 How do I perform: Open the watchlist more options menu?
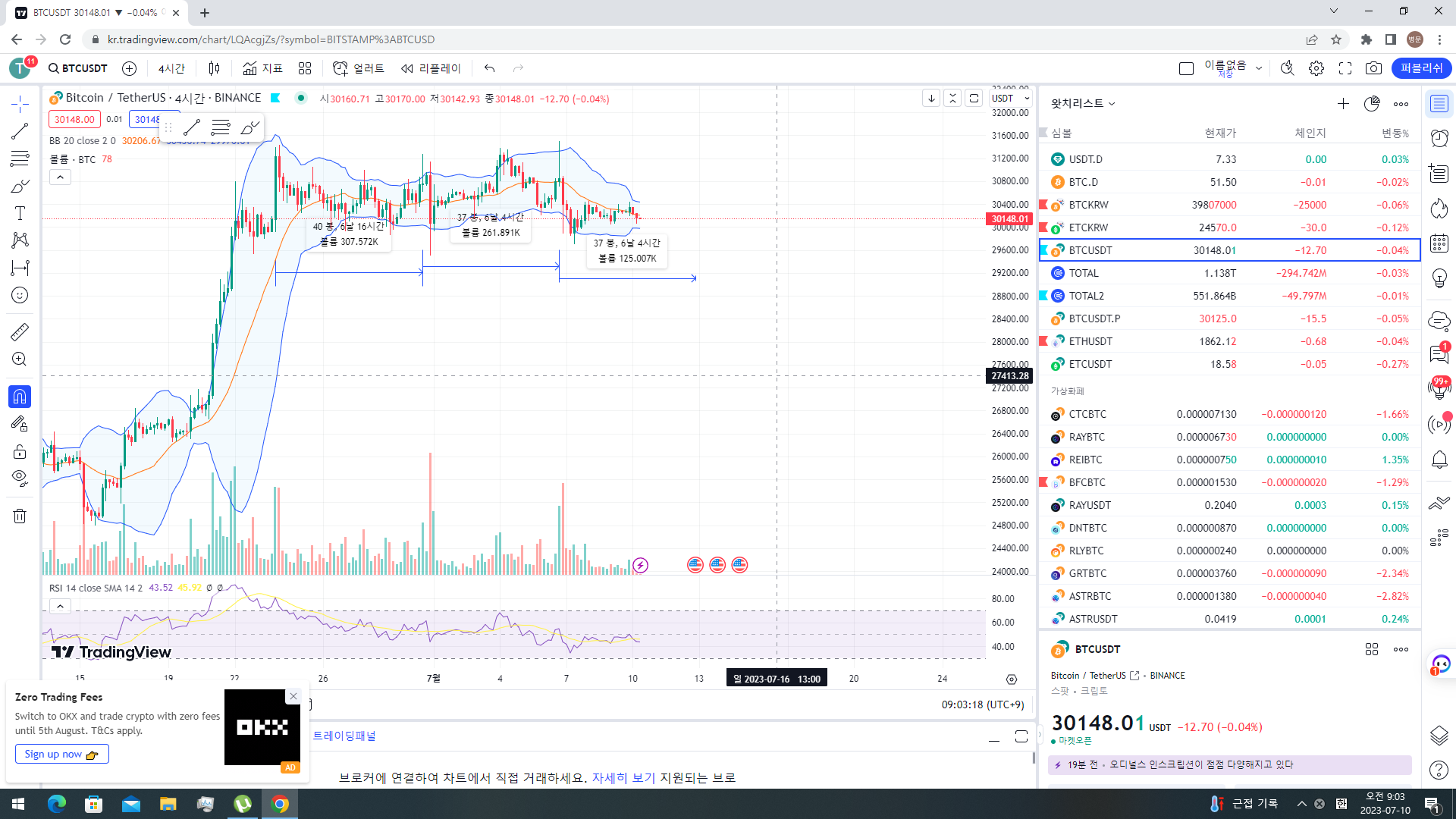coord(1401,104)
